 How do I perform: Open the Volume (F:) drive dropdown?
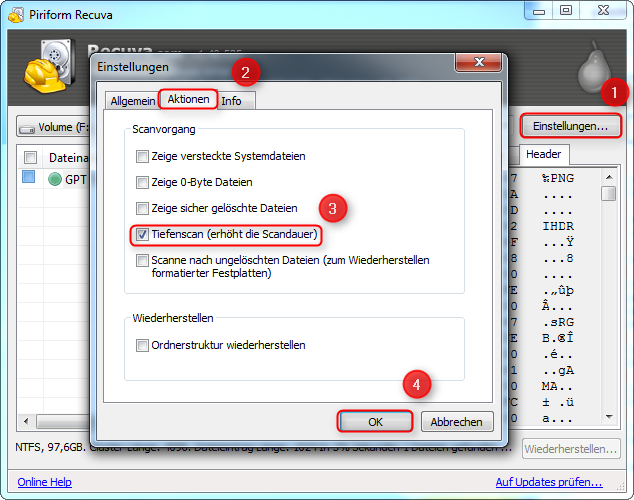53,127
